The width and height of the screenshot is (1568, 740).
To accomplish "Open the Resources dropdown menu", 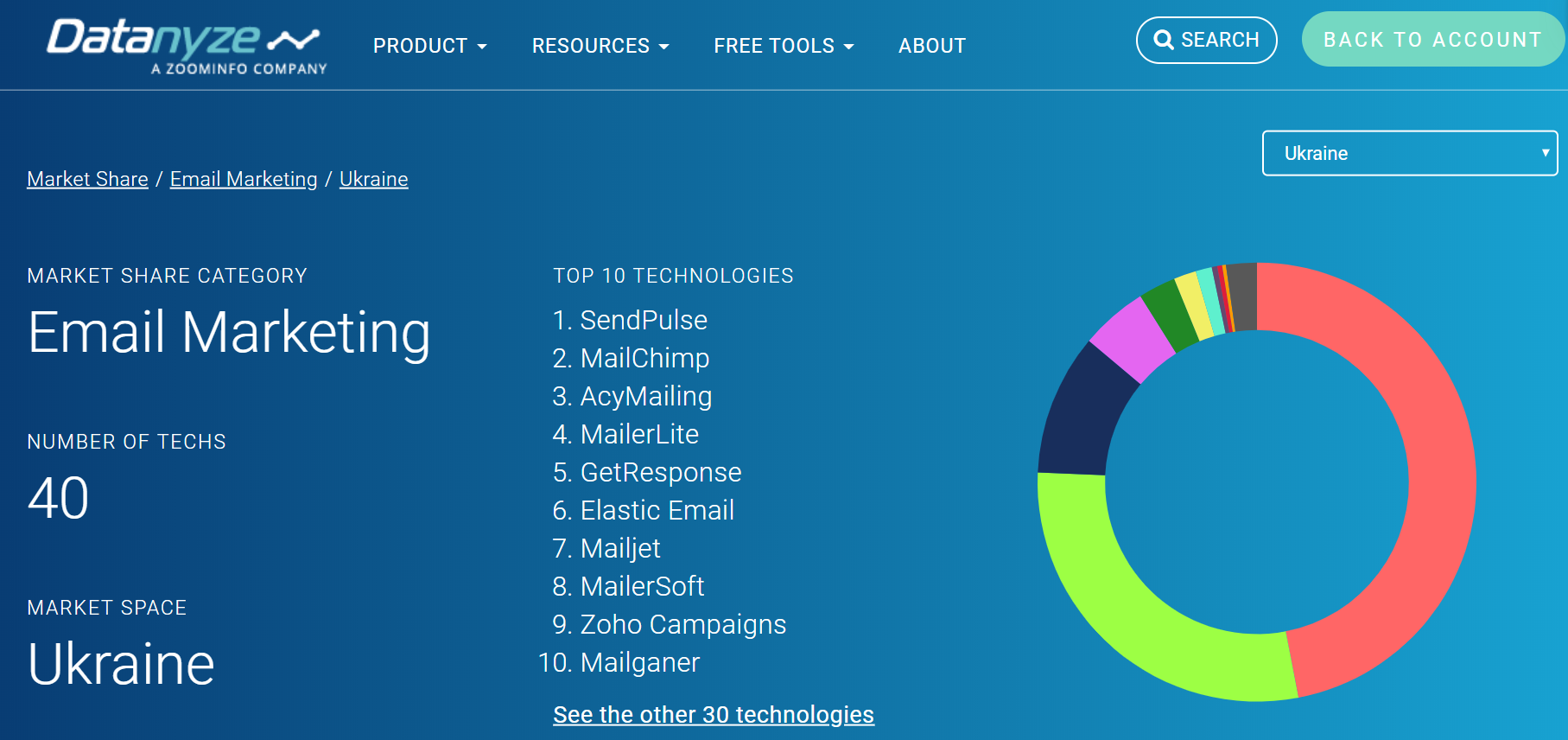I will click(x=600, y=46).
